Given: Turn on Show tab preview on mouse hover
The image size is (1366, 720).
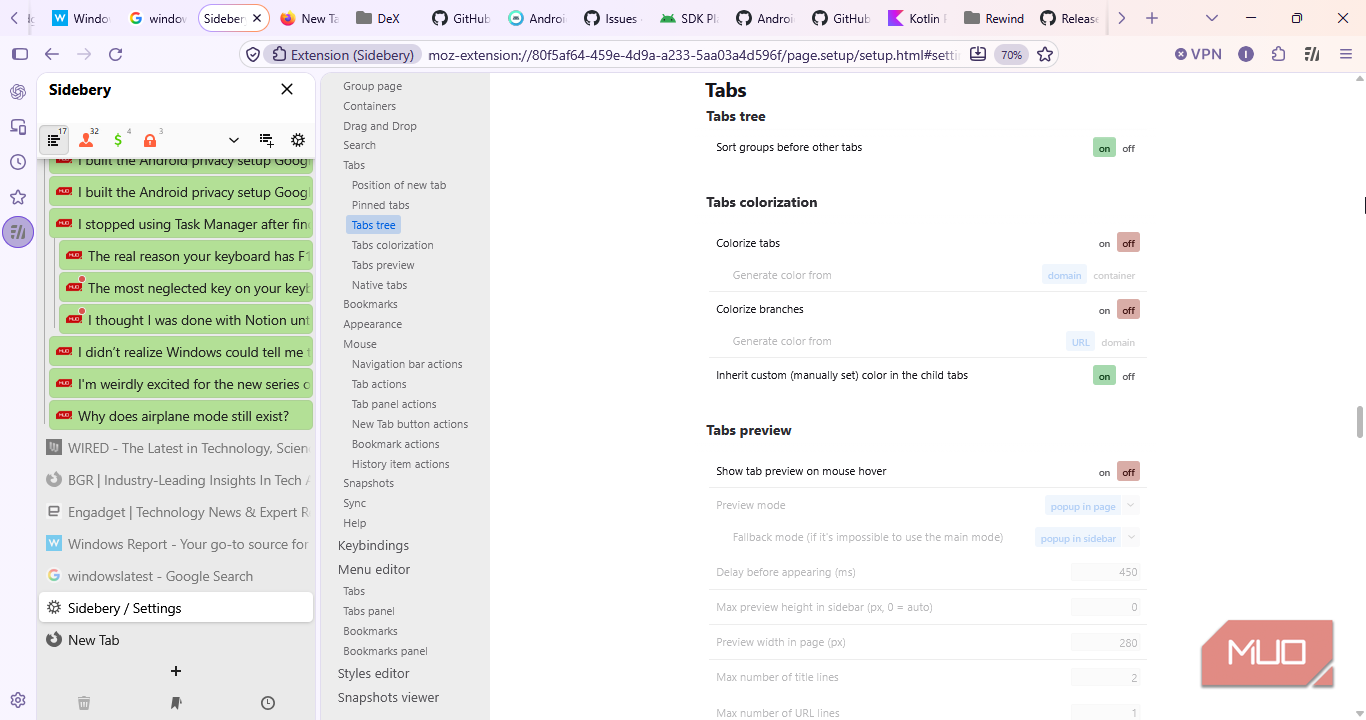Looking at the screenshot, I should click(1104, 472).
